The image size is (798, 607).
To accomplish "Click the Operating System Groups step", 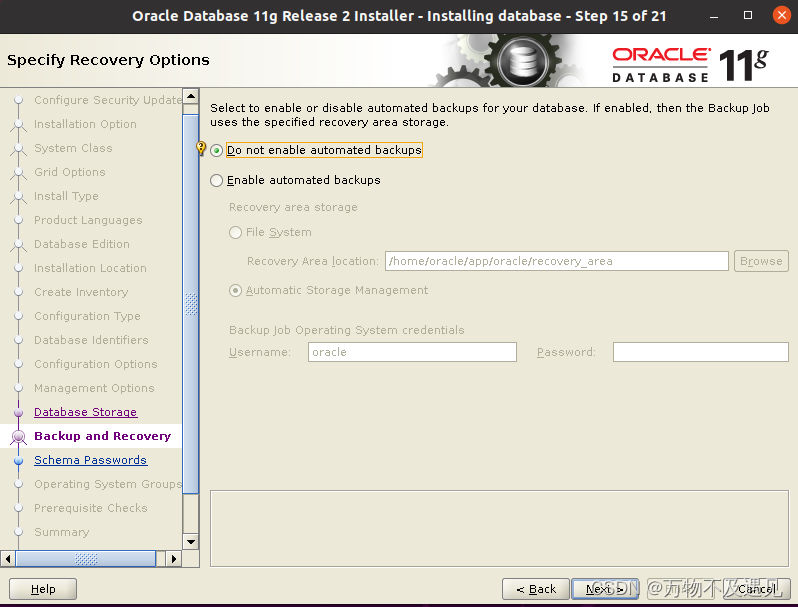I will click(108, 484).
